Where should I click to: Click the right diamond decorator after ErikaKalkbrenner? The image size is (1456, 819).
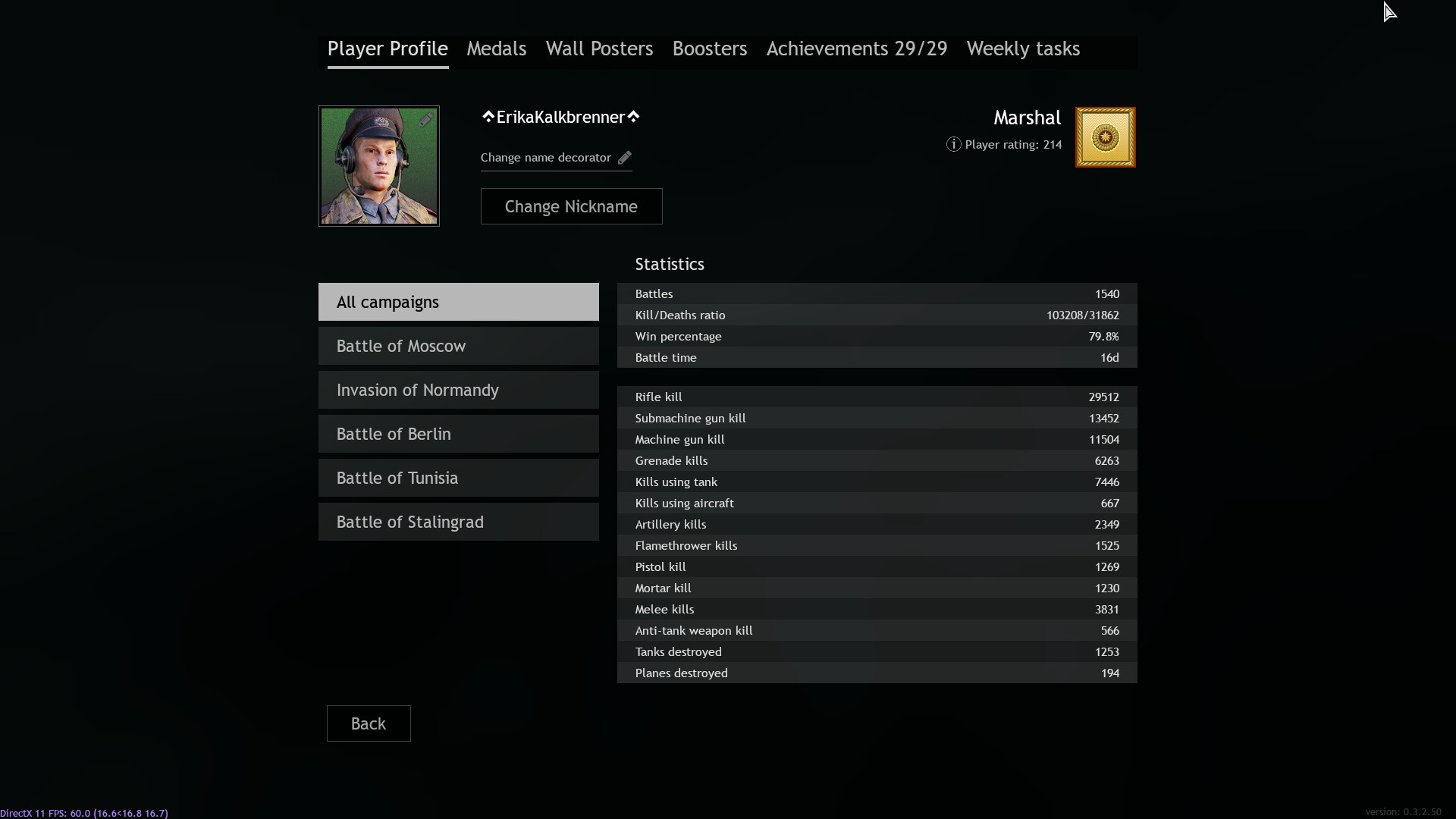point(634,117)
